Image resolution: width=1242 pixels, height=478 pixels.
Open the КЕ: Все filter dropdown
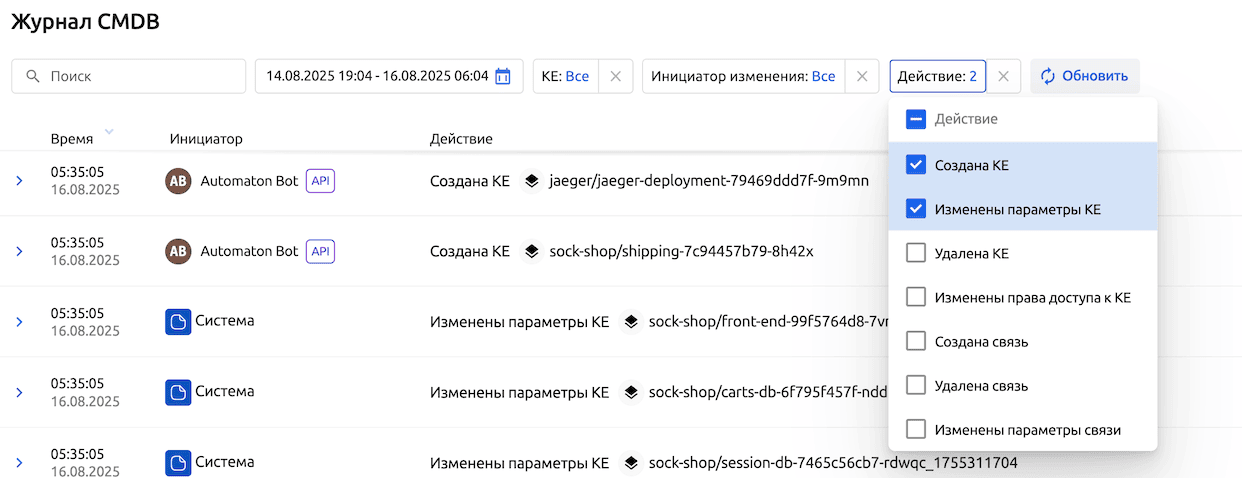point(565,76)
